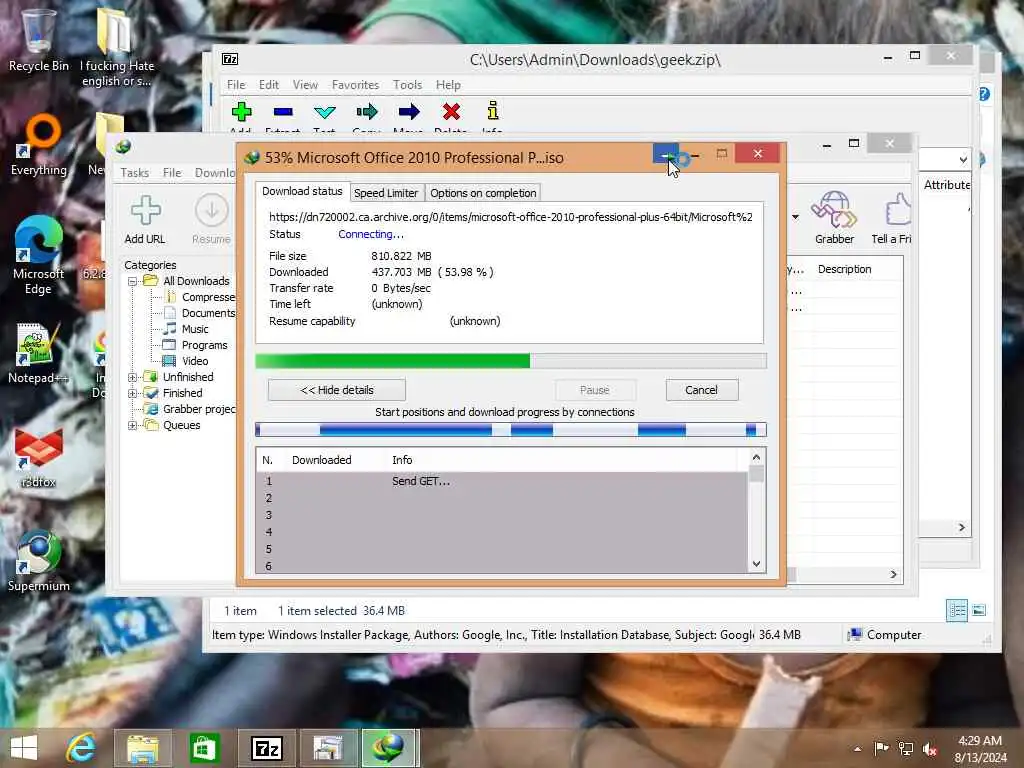1024x768 pixels.
Task: Click the red Delete icon in 7-Zip
Action: [x=451, y=112]
